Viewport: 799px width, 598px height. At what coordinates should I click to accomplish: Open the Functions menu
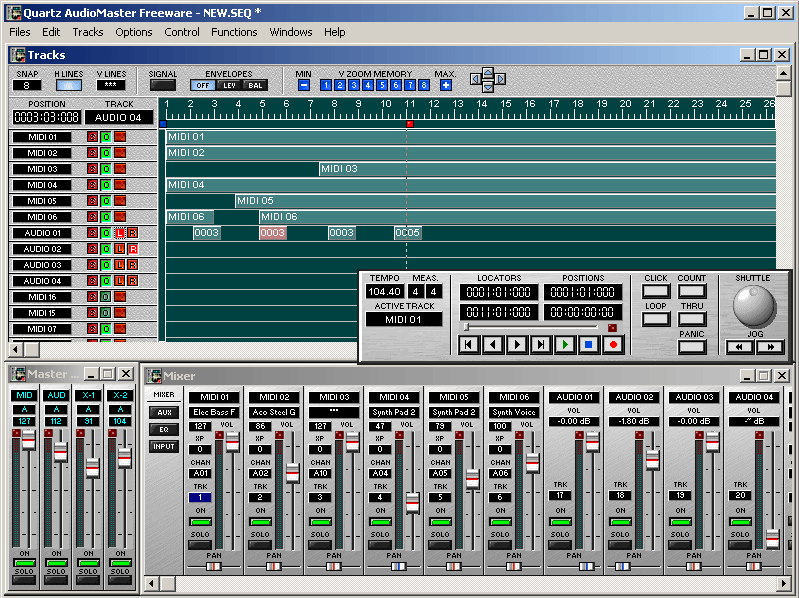[x=234, y=32]
